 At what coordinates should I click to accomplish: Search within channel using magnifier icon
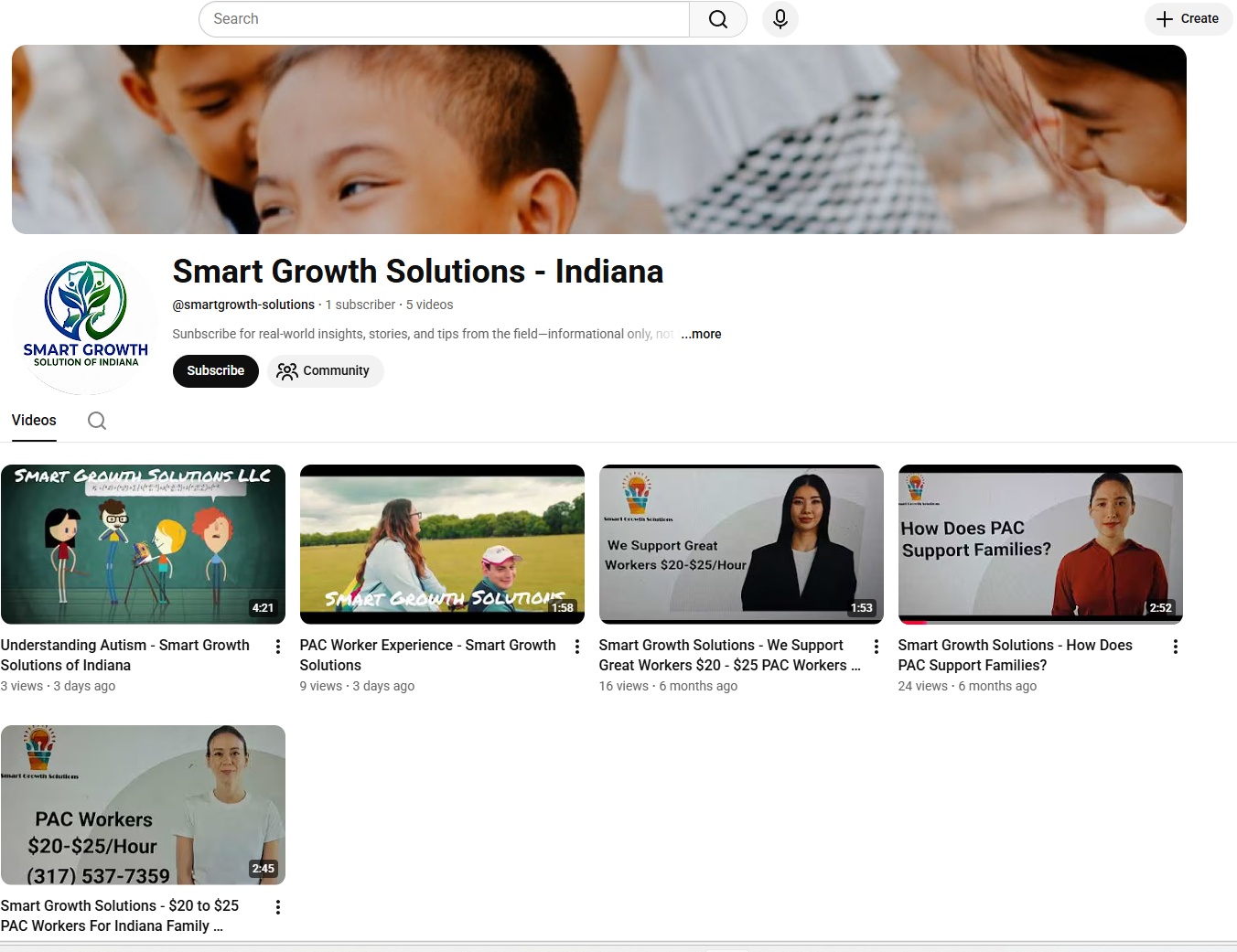click(x=97, y=421)
